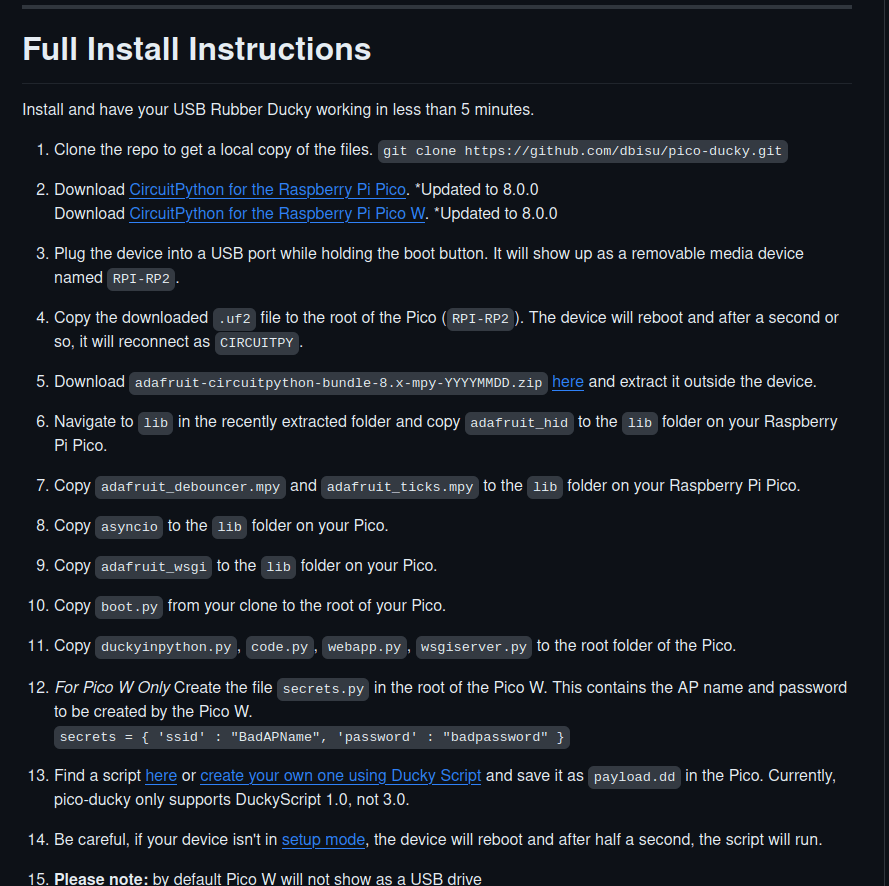Screen dimensions: 889x886
Task: Click the wsgiserver.py filename
Action: click(472, 646)
